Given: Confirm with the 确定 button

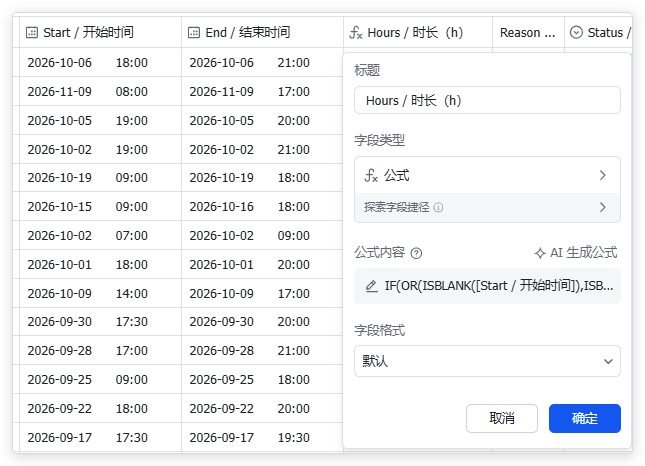Looking at the screenshot, I should 585,418.
